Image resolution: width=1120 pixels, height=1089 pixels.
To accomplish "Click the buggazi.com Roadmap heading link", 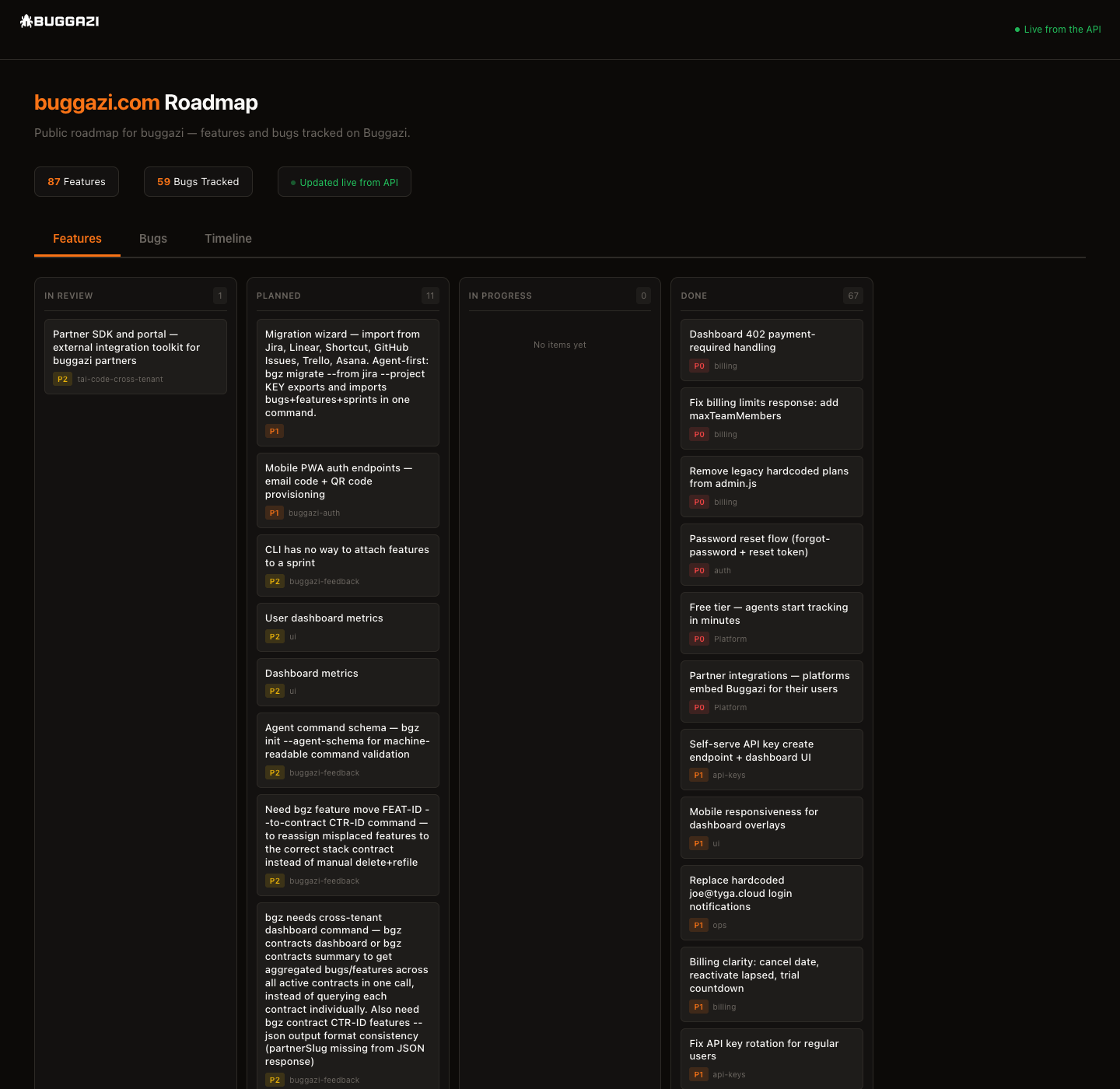I will (146, 103).
